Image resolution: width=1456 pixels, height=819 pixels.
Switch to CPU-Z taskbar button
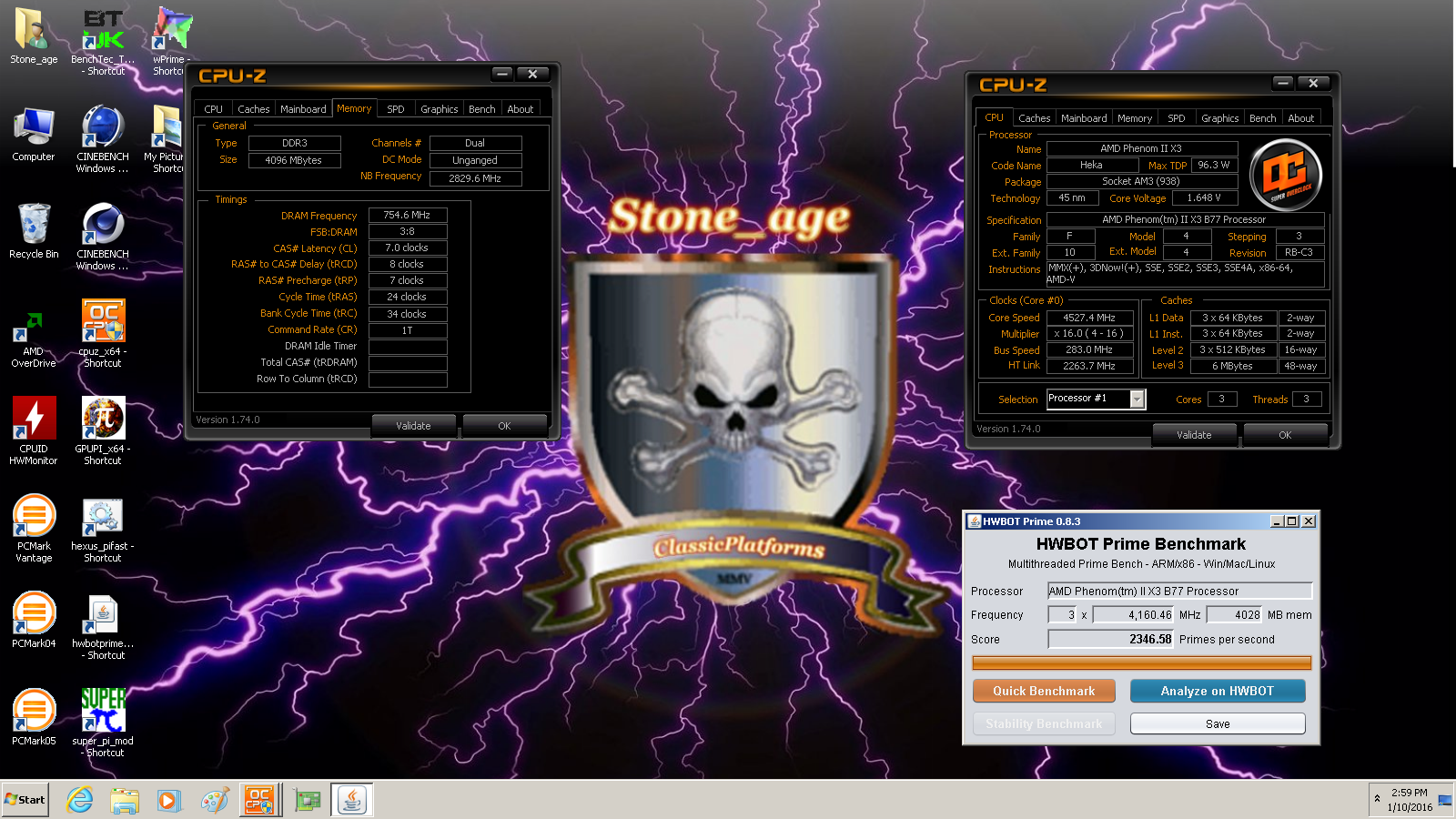[x=259, y=800]
